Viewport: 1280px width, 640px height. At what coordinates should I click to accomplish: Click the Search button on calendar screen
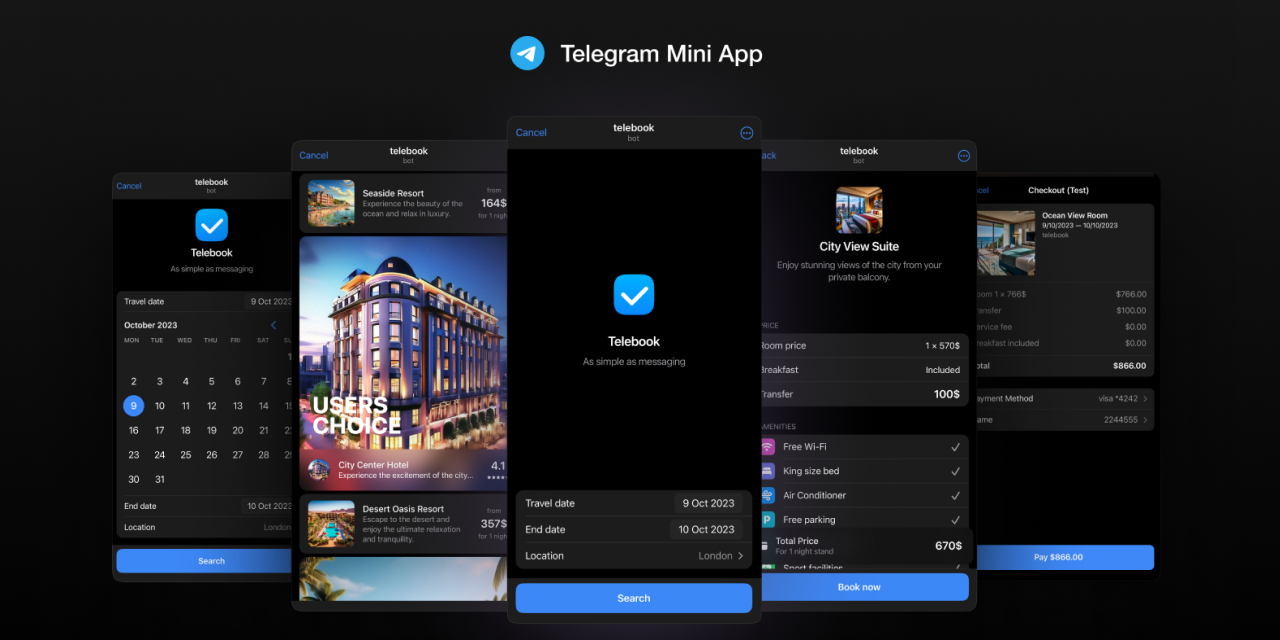click(205, 561)
